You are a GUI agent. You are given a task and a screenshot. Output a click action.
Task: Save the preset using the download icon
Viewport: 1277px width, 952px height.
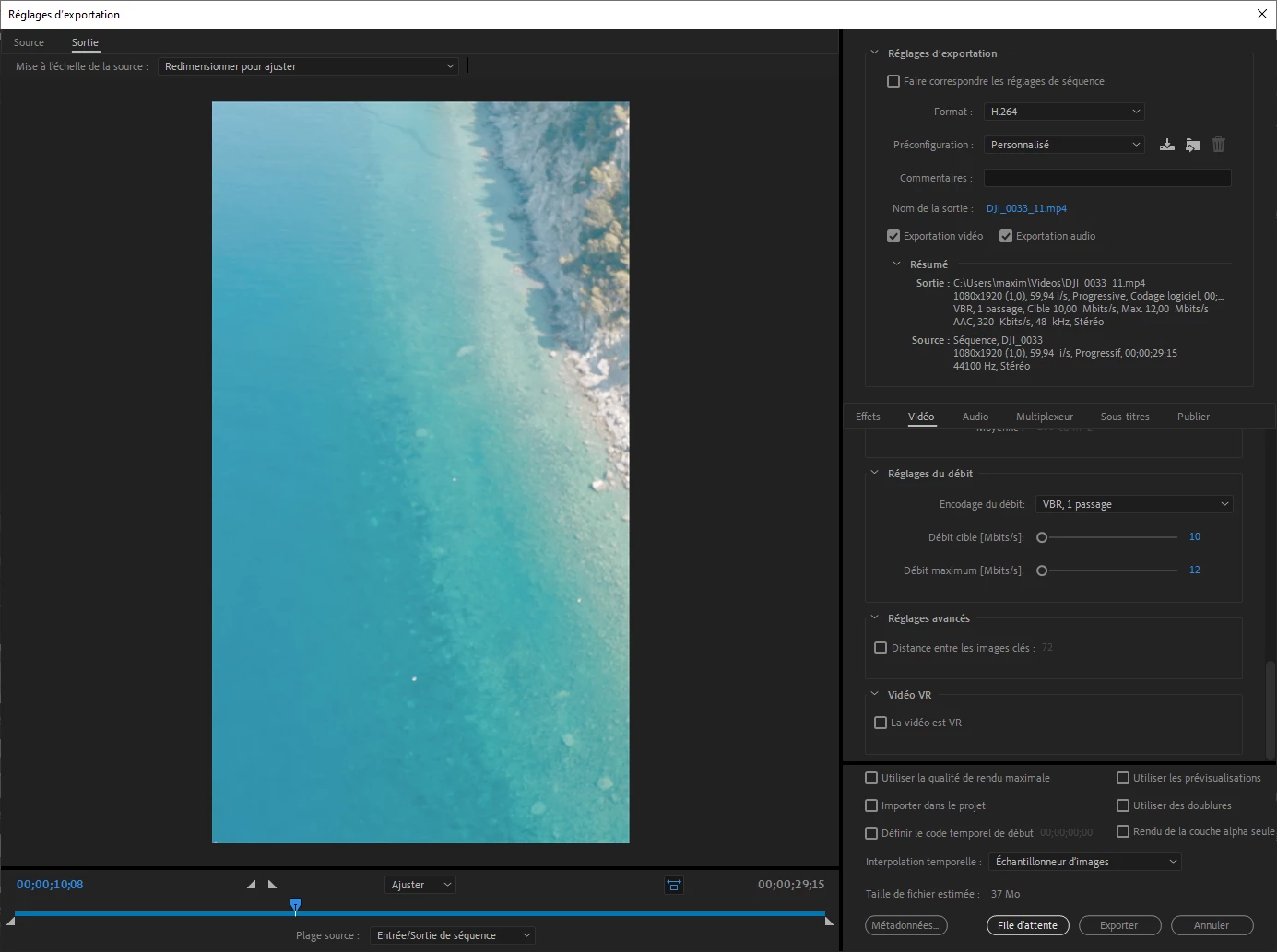pyautogui.click(x=1167, y=145)
